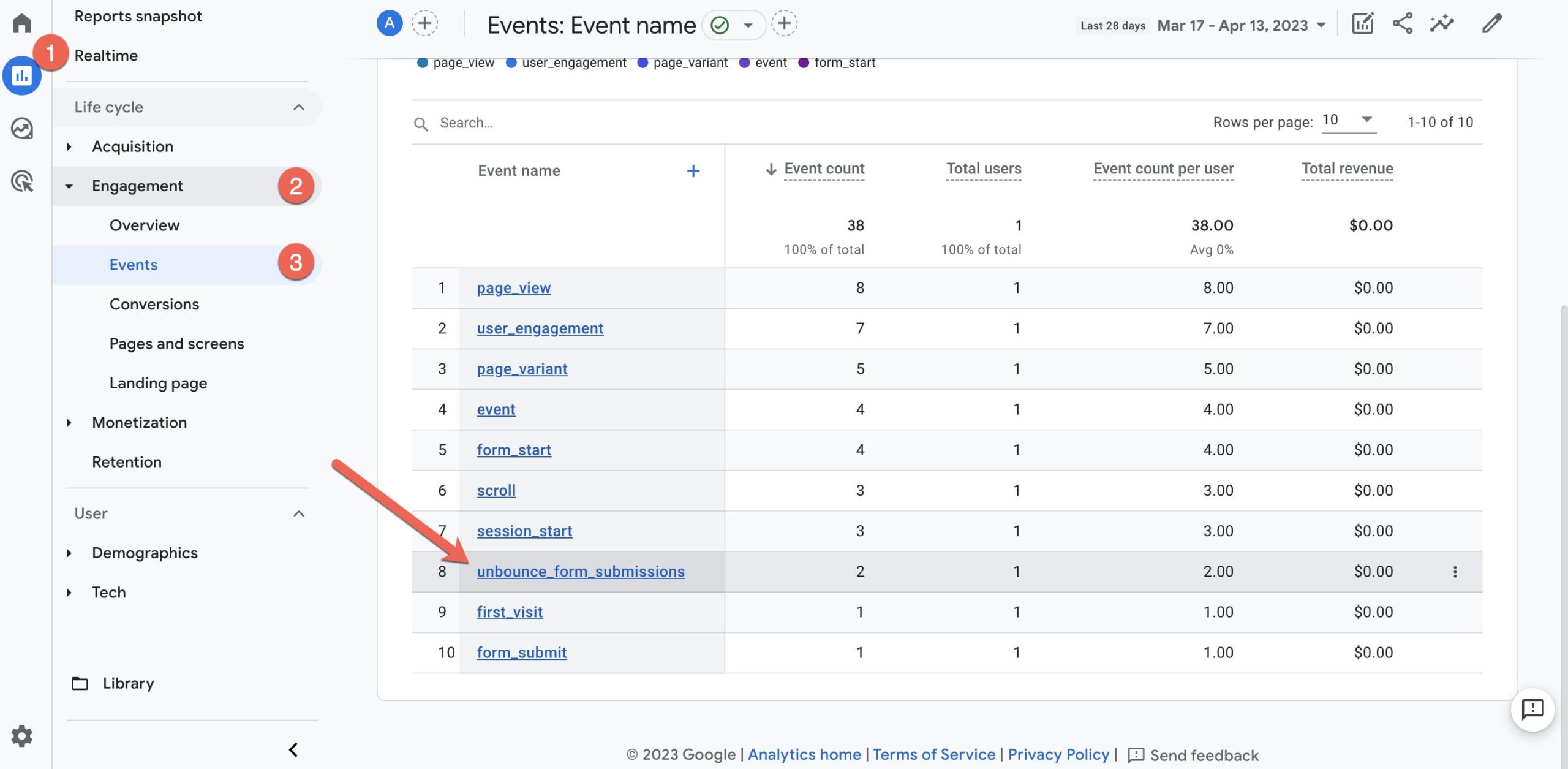Click the All Users segment avatar A
Screen dimensions: 1568x769
pyautogui.click(x=389, y=23)
